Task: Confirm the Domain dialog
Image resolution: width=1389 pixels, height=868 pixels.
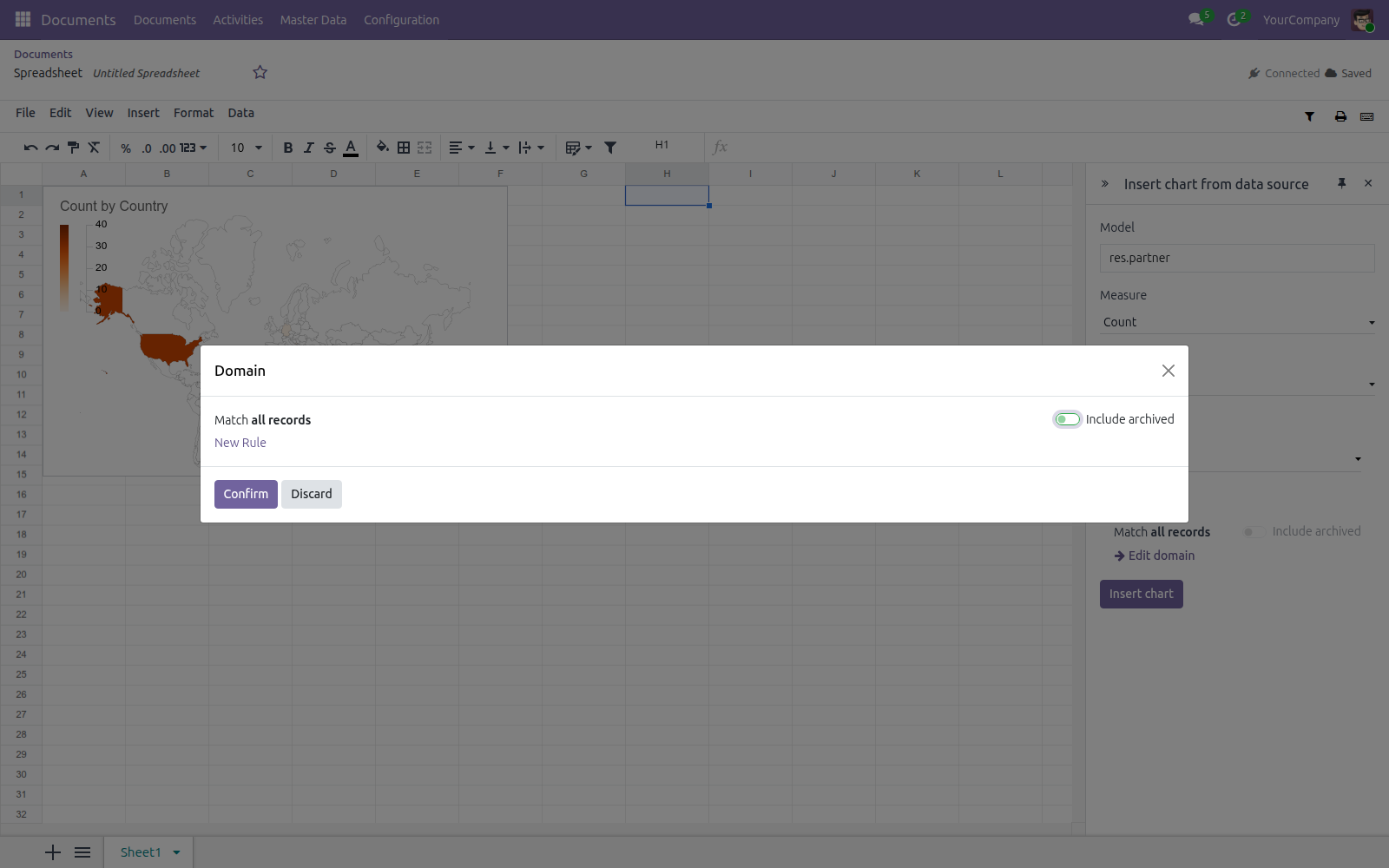Action: 246,494
